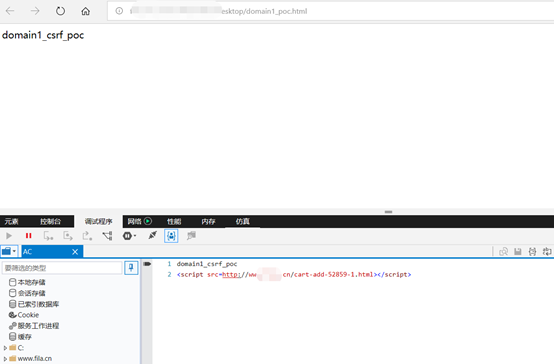
Task: Click the find in files icon
Action: (503, 252)
